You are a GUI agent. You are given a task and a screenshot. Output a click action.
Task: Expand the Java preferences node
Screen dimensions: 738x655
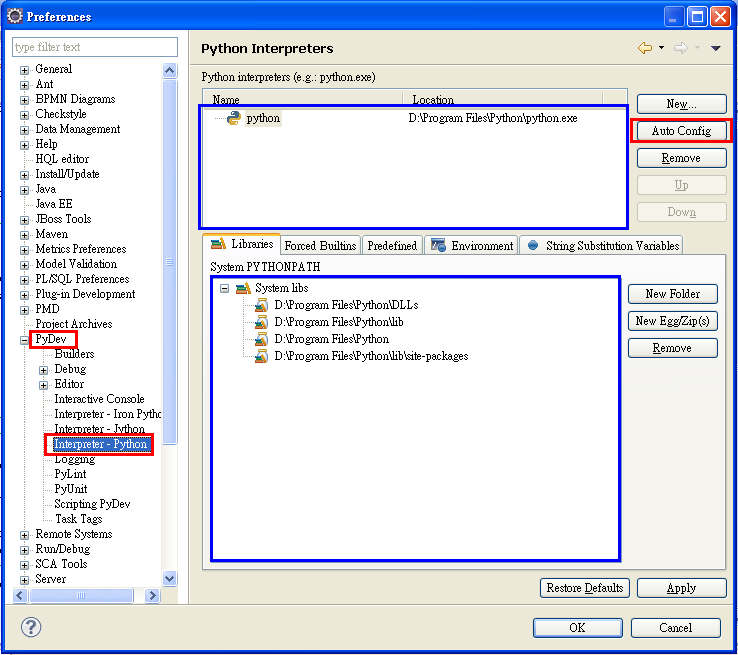pyautogui.click(x=24, y=190)
